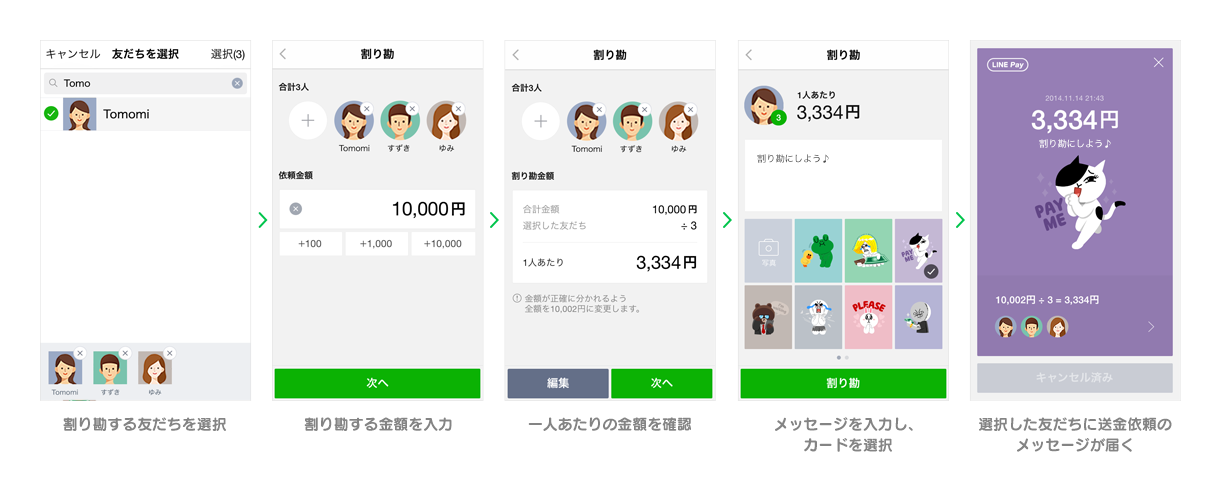Click the Tomo search input field
The image size is (1221, 492).
(146, 83)
